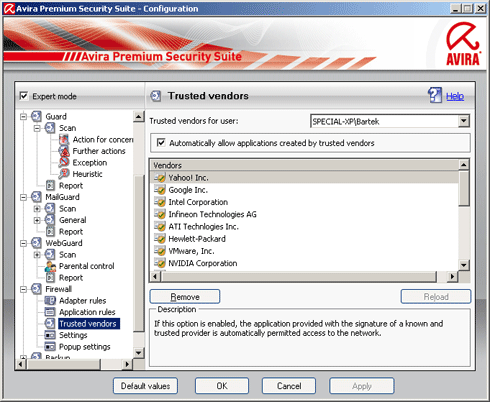490x402 pixels.
Task: Collapse the Guard tree node
Action: 23,117
